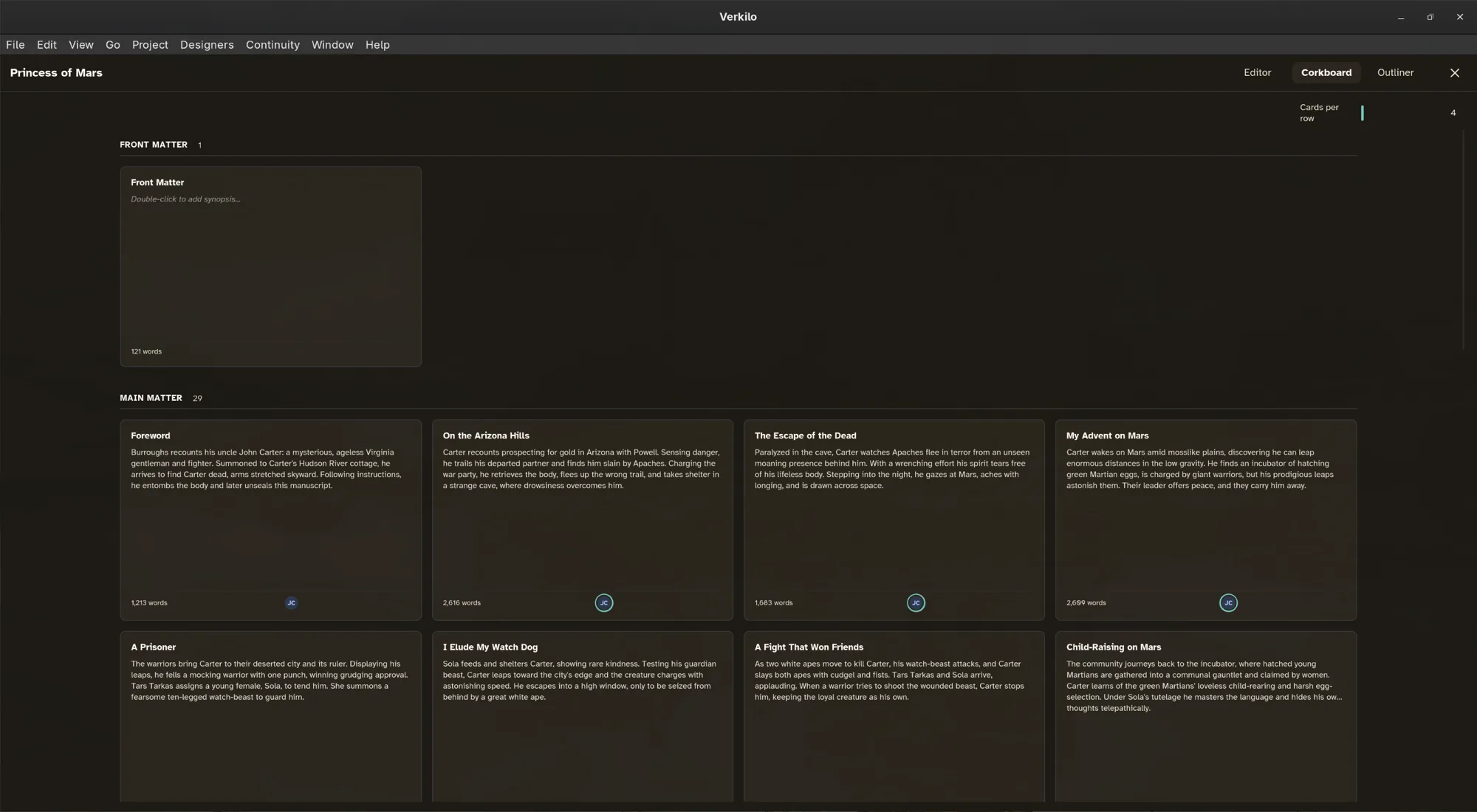The width and height of the screenshot is (1477, 812).
Task: Click JC avatar on Arizona Hills card
Action: pyautogui.click(x=604, y=603)
